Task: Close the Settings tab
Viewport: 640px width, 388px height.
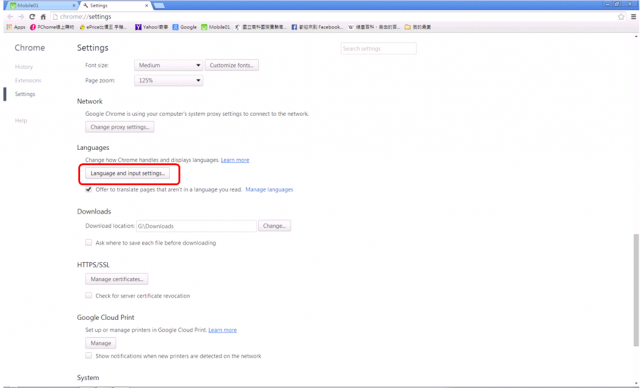Action: point(147,6)
